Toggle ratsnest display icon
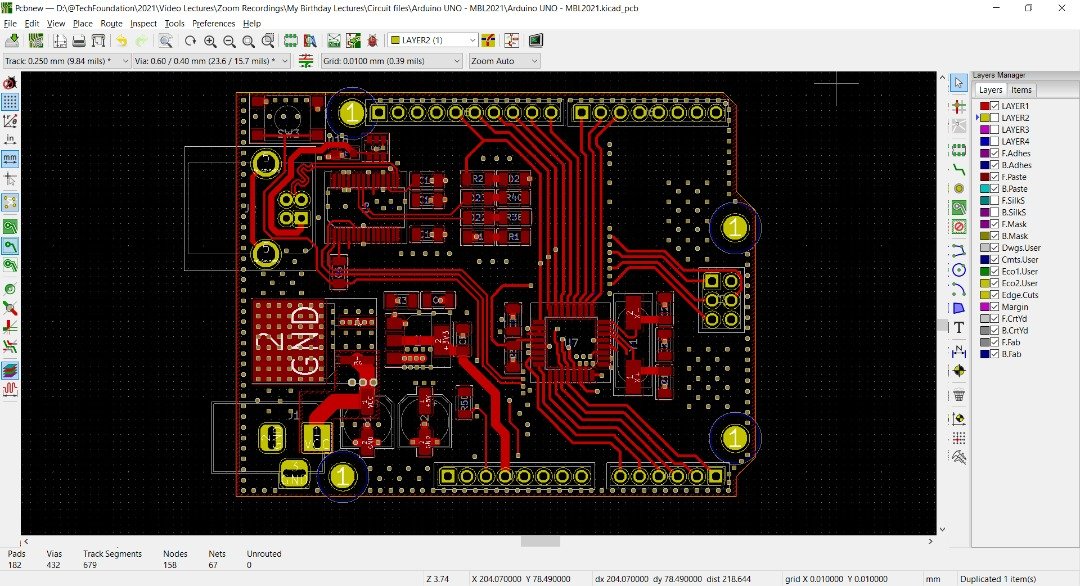1080x586 pixels. pyautogui.click(x=10, y=202)
